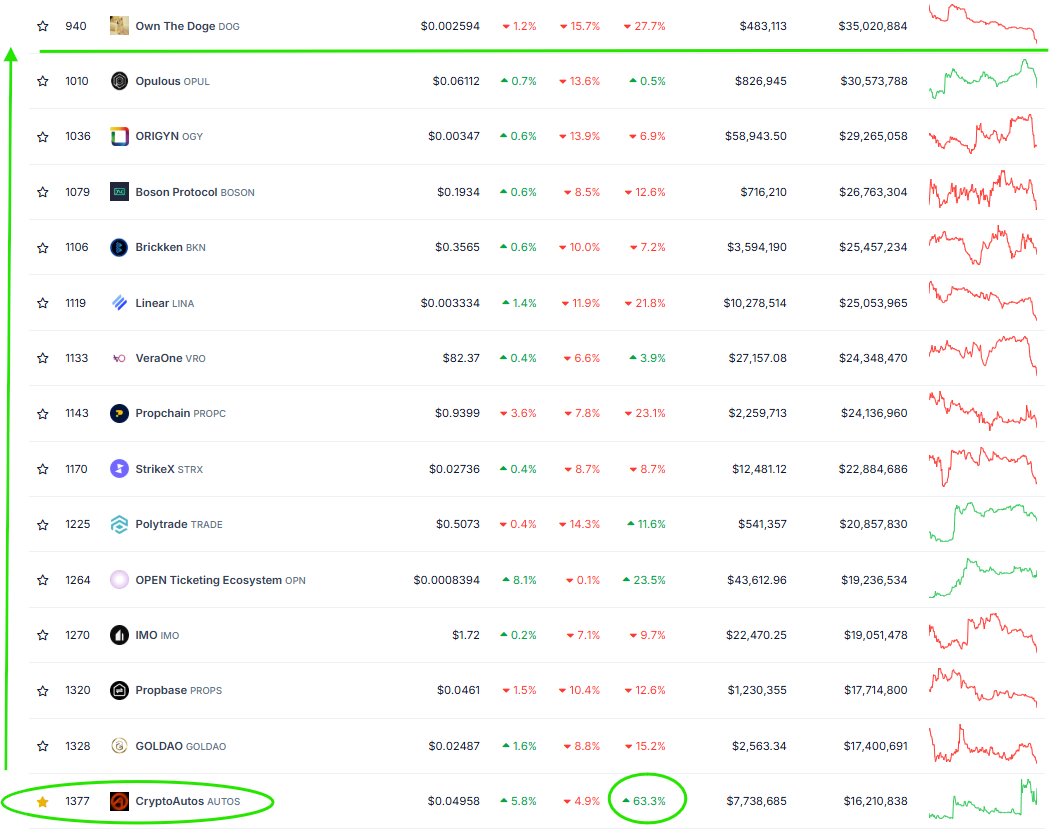Open StrikeX STRX coin page
This screenshot has width=1062, height=833.
(x=169, y=469)
